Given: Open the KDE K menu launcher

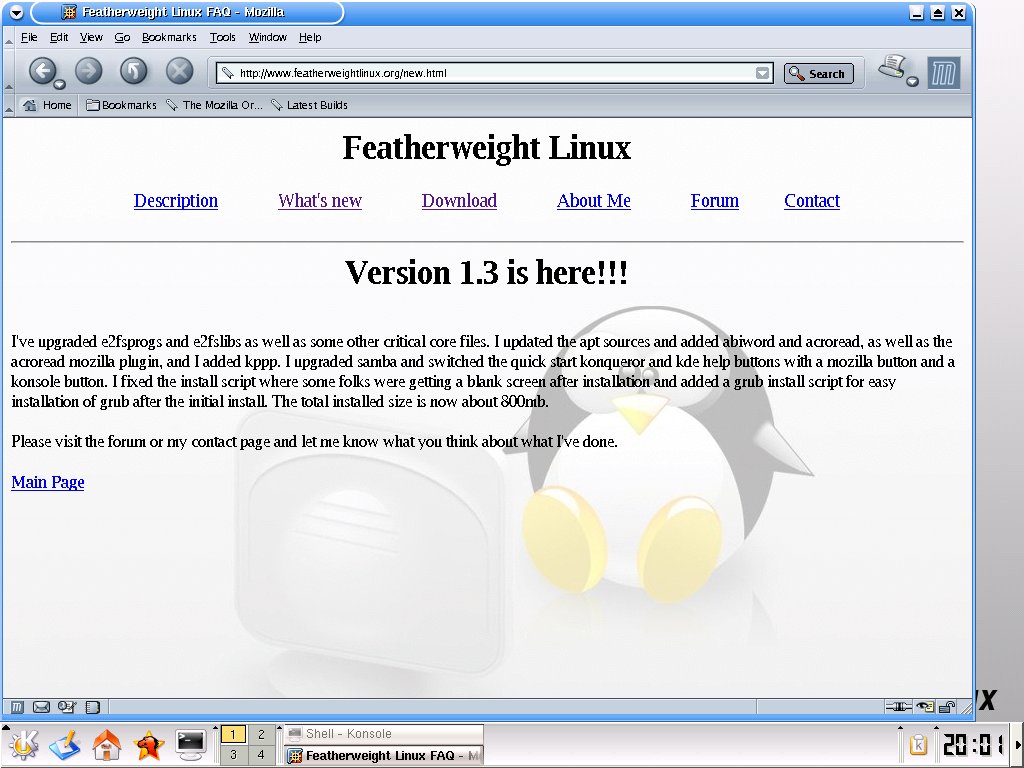Looking at the screenshot, I should pyautogui.click(x=22, y=744).
